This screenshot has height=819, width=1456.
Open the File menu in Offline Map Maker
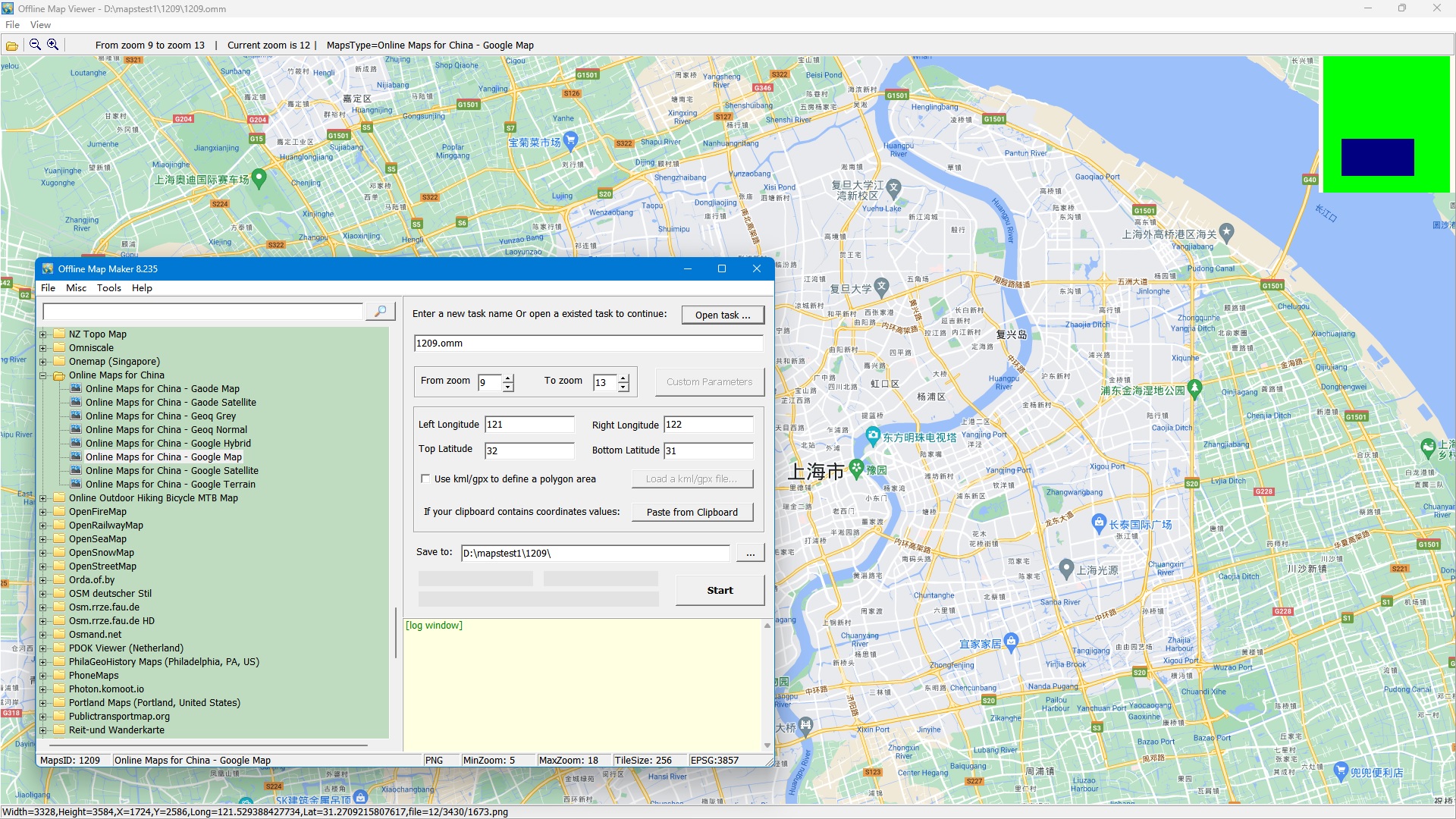[x=48, y=287]
